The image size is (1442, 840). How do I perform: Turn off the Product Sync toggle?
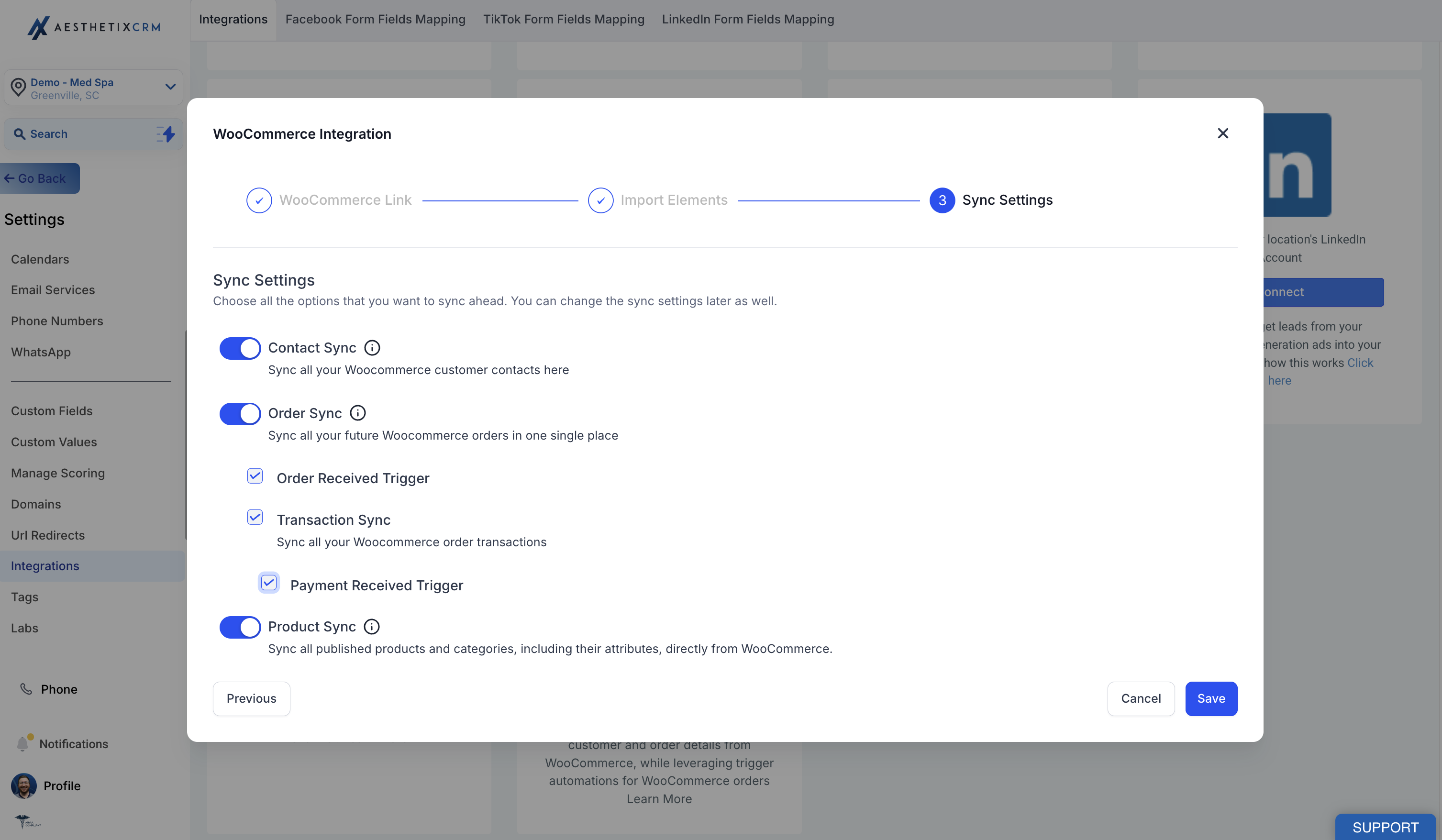(x=240, y=627)
